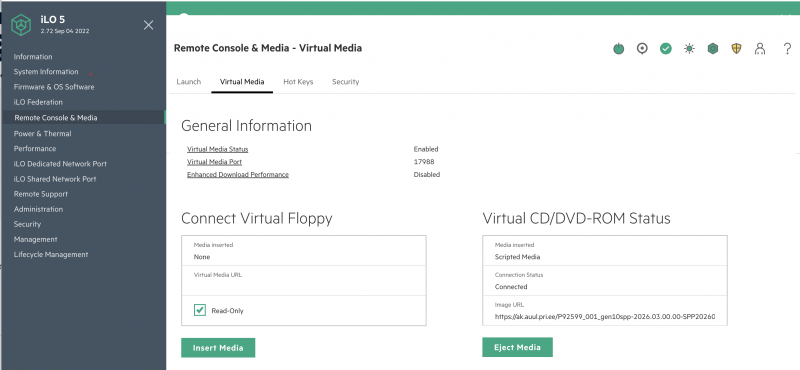Go to Firmware & OS Software
This screenshot has height=370, width=800.
54,87
